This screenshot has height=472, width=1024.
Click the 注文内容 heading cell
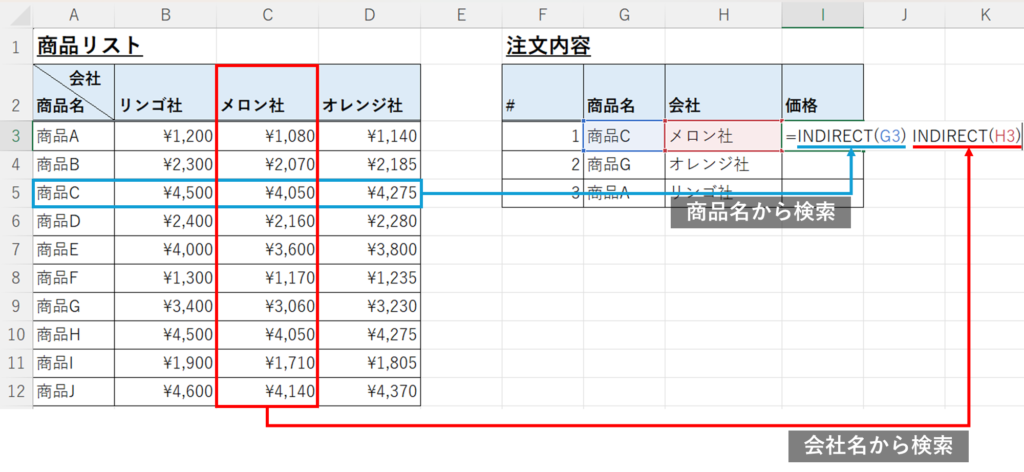pyautogui.click(x=548, y=46)
